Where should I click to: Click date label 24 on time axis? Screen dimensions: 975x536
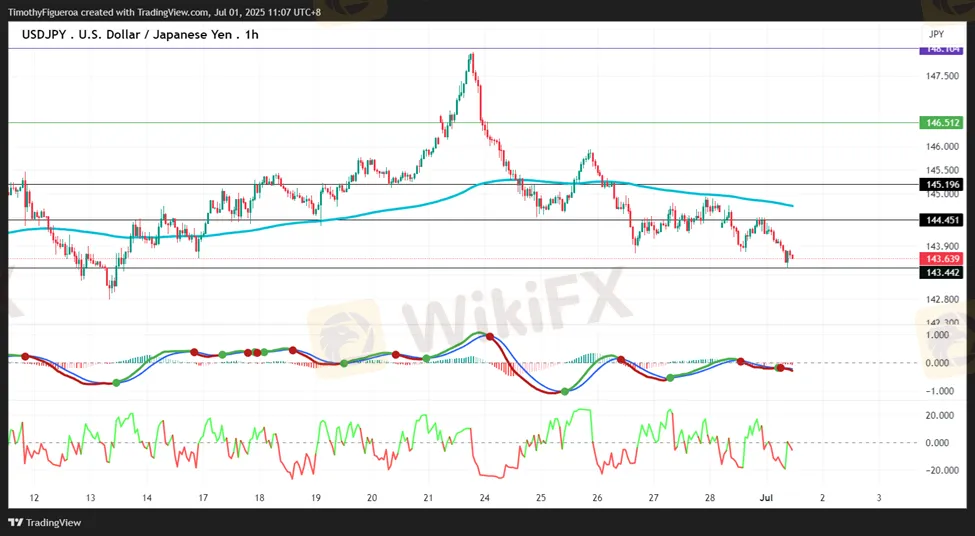pos(485,497)
